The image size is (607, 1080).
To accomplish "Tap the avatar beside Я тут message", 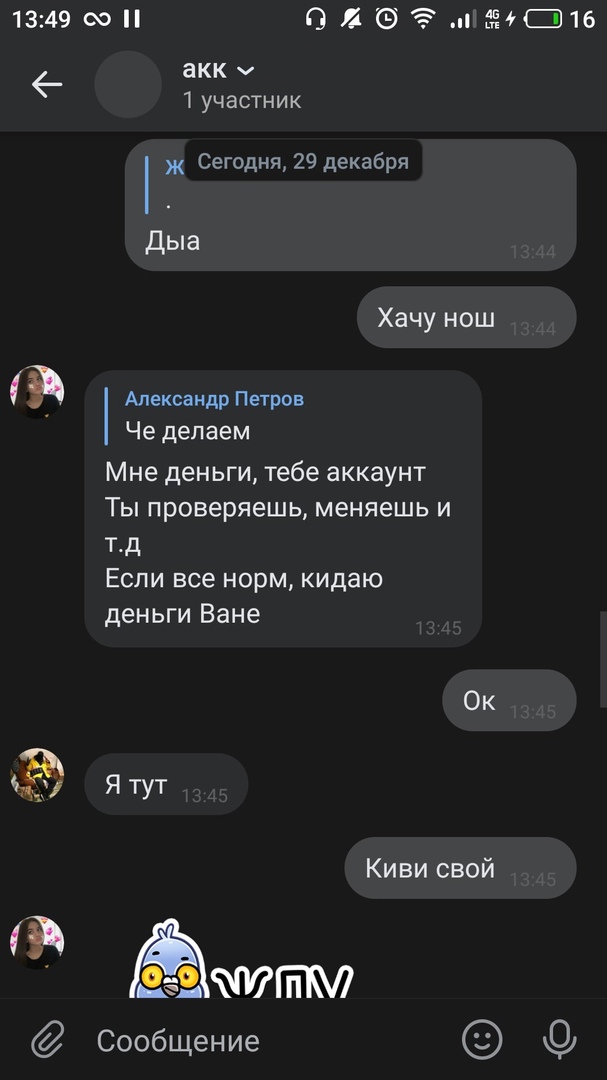I will [x=37, y=775].
